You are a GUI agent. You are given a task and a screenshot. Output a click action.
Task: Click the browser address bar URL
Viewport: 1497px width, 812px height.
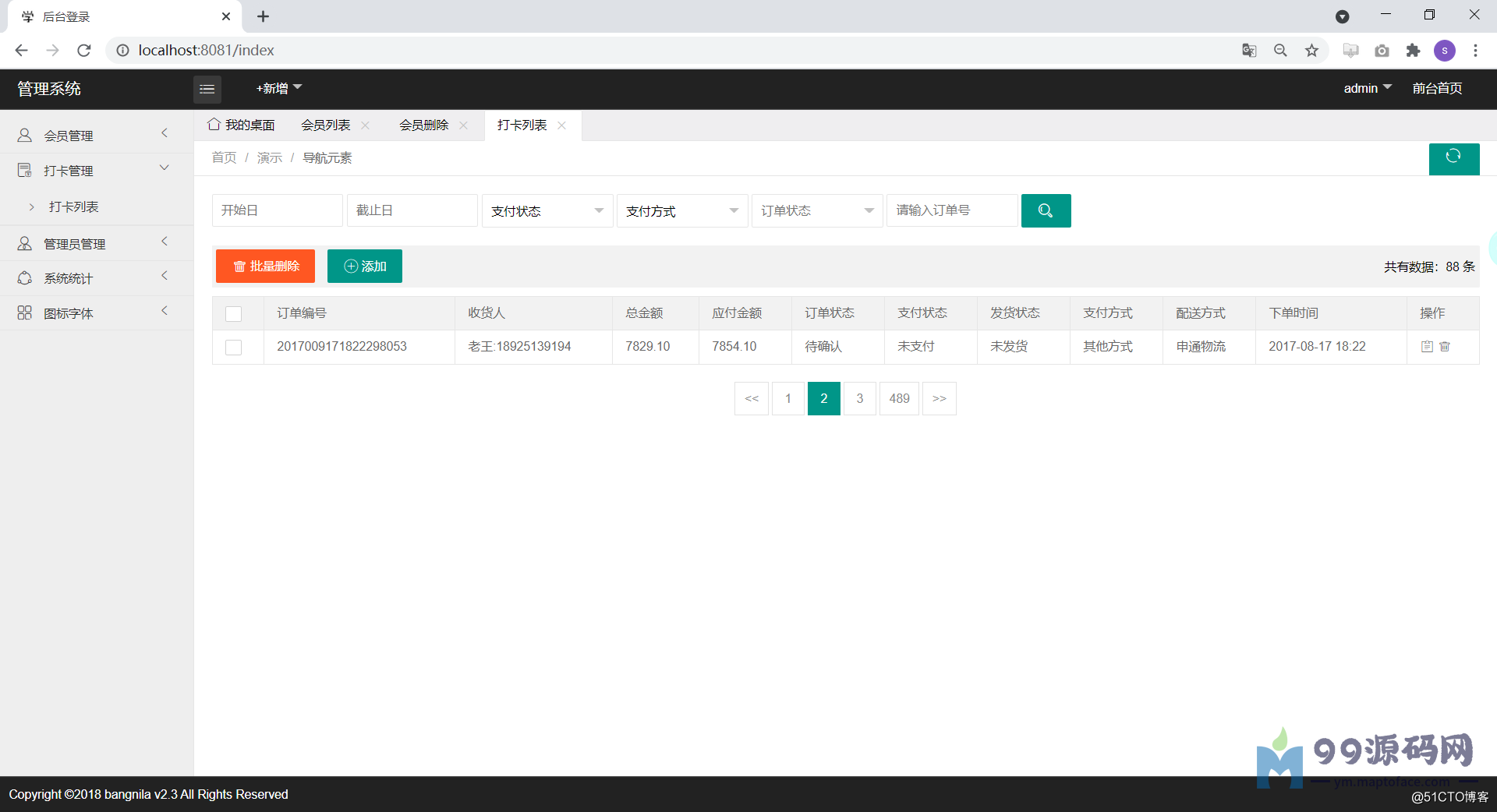pos(207,50)
